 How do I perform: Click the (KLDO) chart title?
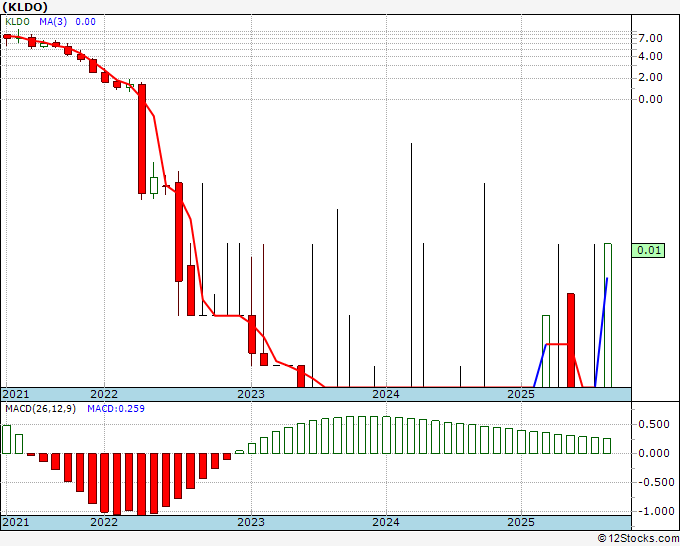click(x=25, y=7)
